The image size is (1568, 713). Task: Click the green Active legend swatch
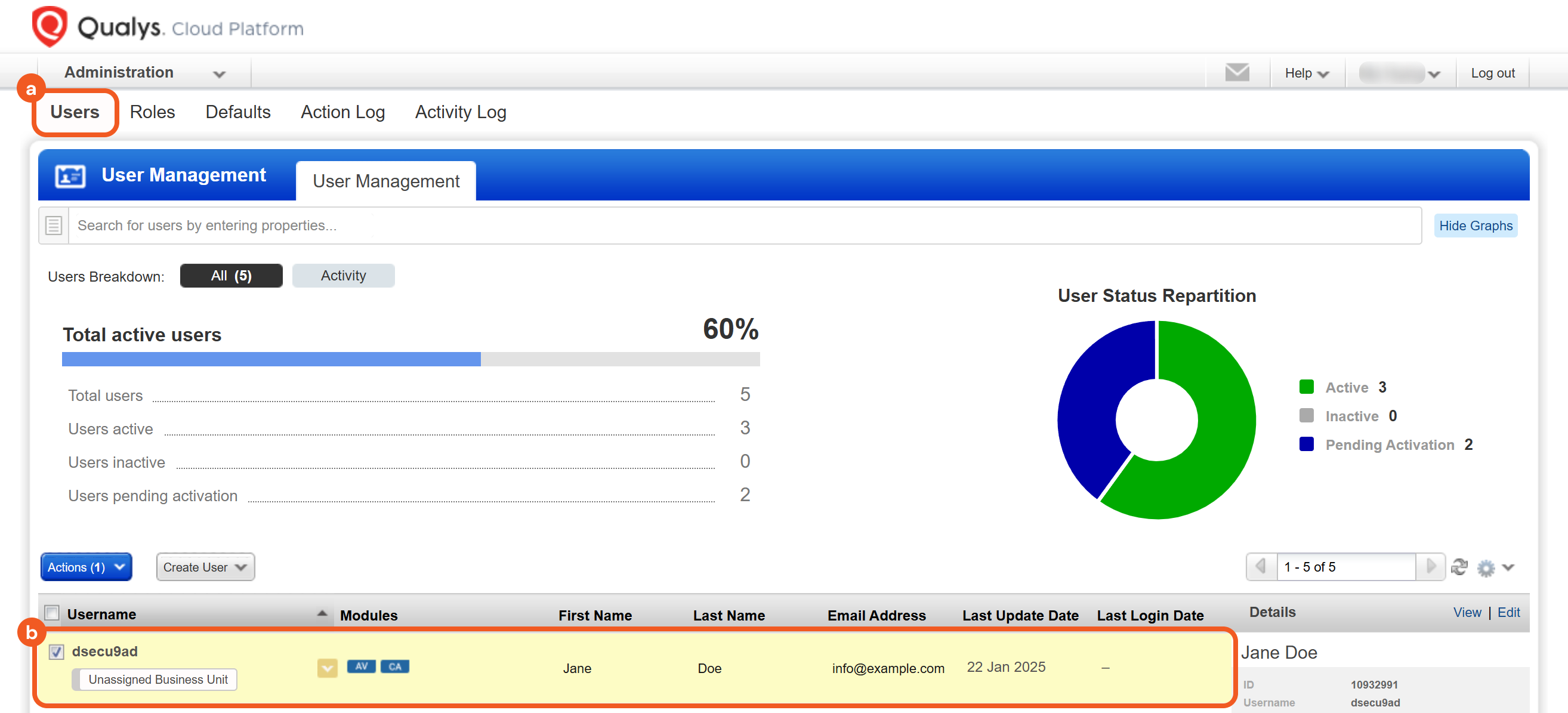[1306, 387]
